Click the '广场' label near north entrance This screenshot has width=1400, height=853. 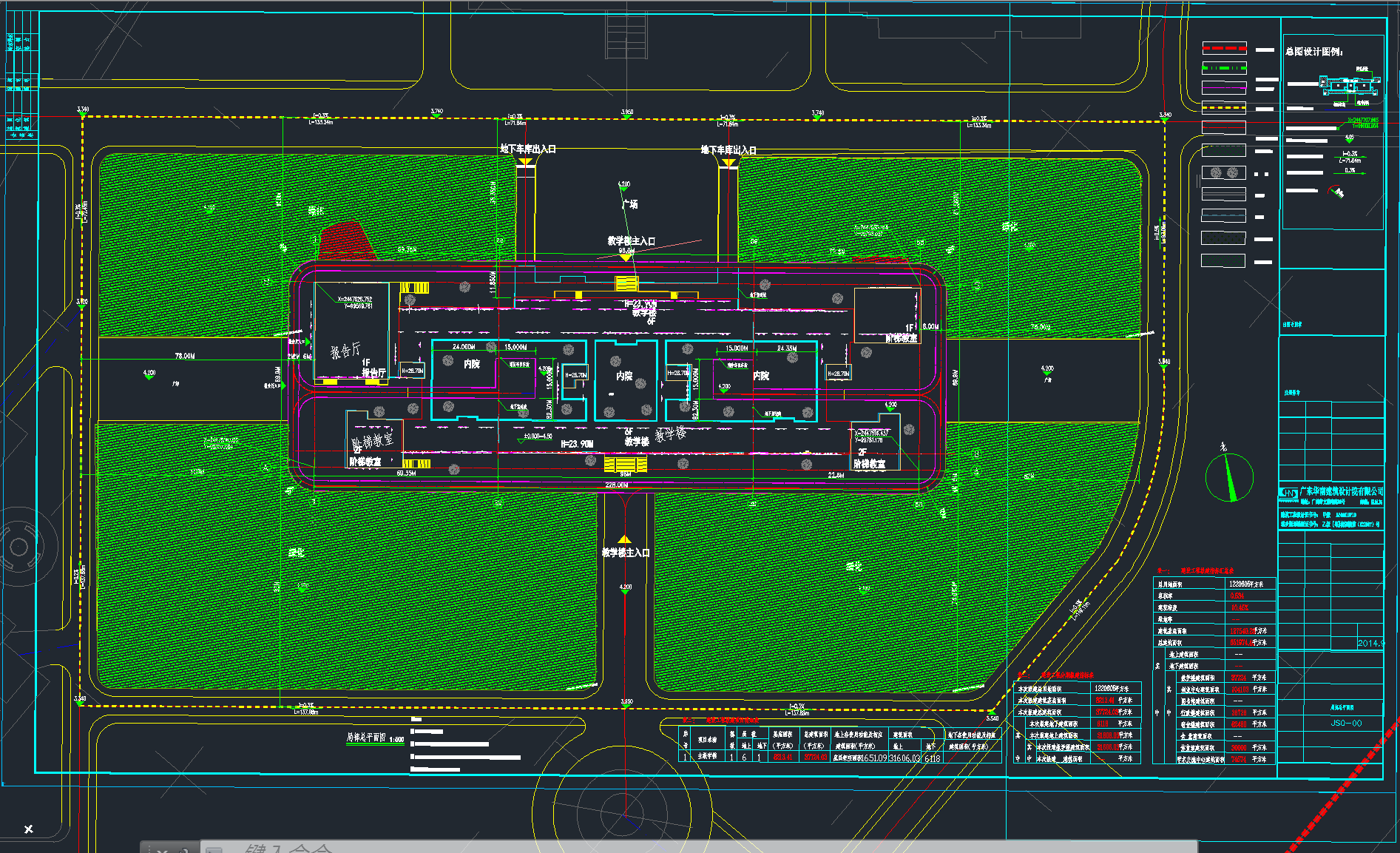coord(630,204)
